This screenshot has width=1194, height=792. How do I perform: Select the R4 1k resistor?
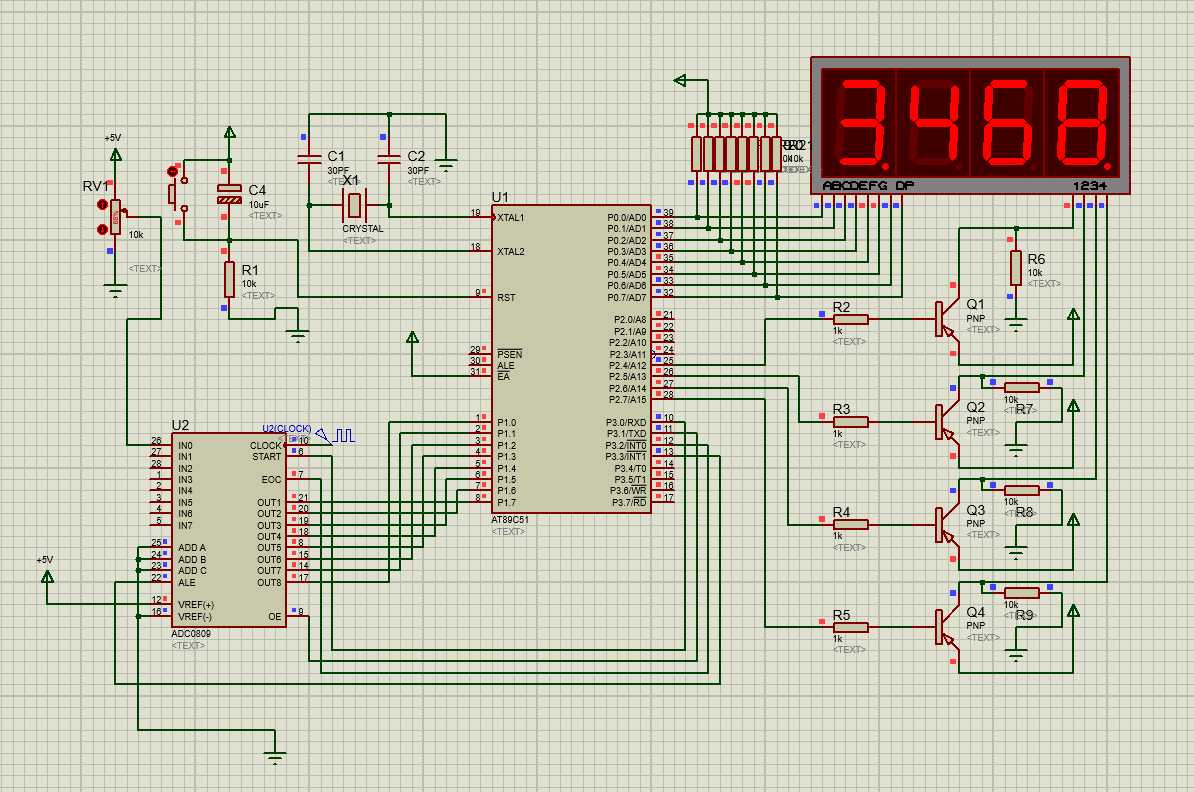[x=851, y=525]
